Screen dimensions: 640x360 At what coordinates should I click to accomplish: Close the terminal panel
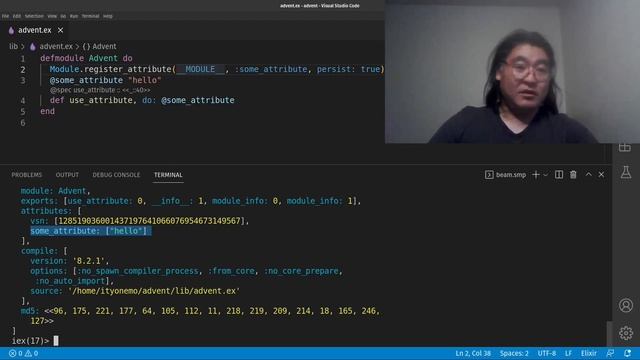[x=601, y=175]
